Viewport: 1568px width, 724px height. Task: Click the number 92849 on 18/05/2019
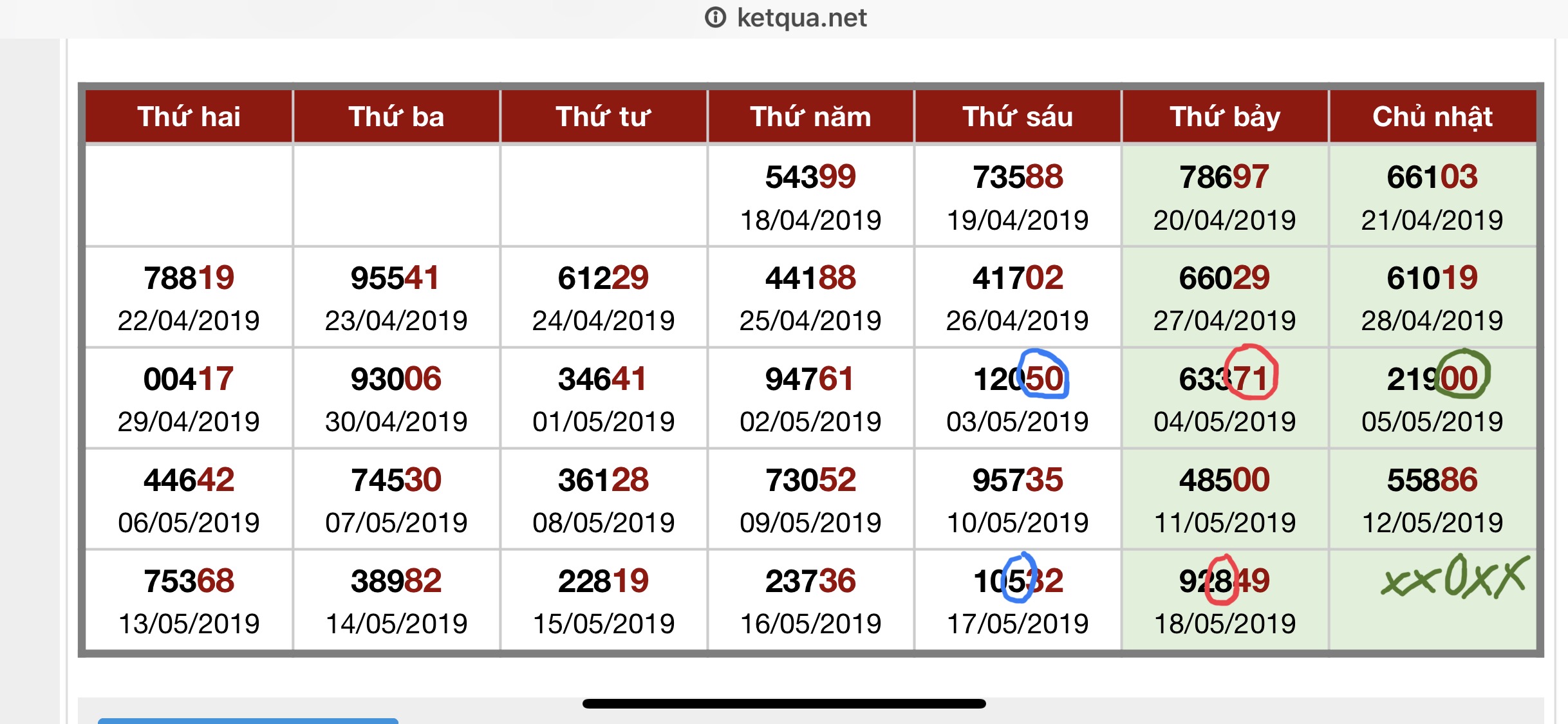(x=1224, y=581)
